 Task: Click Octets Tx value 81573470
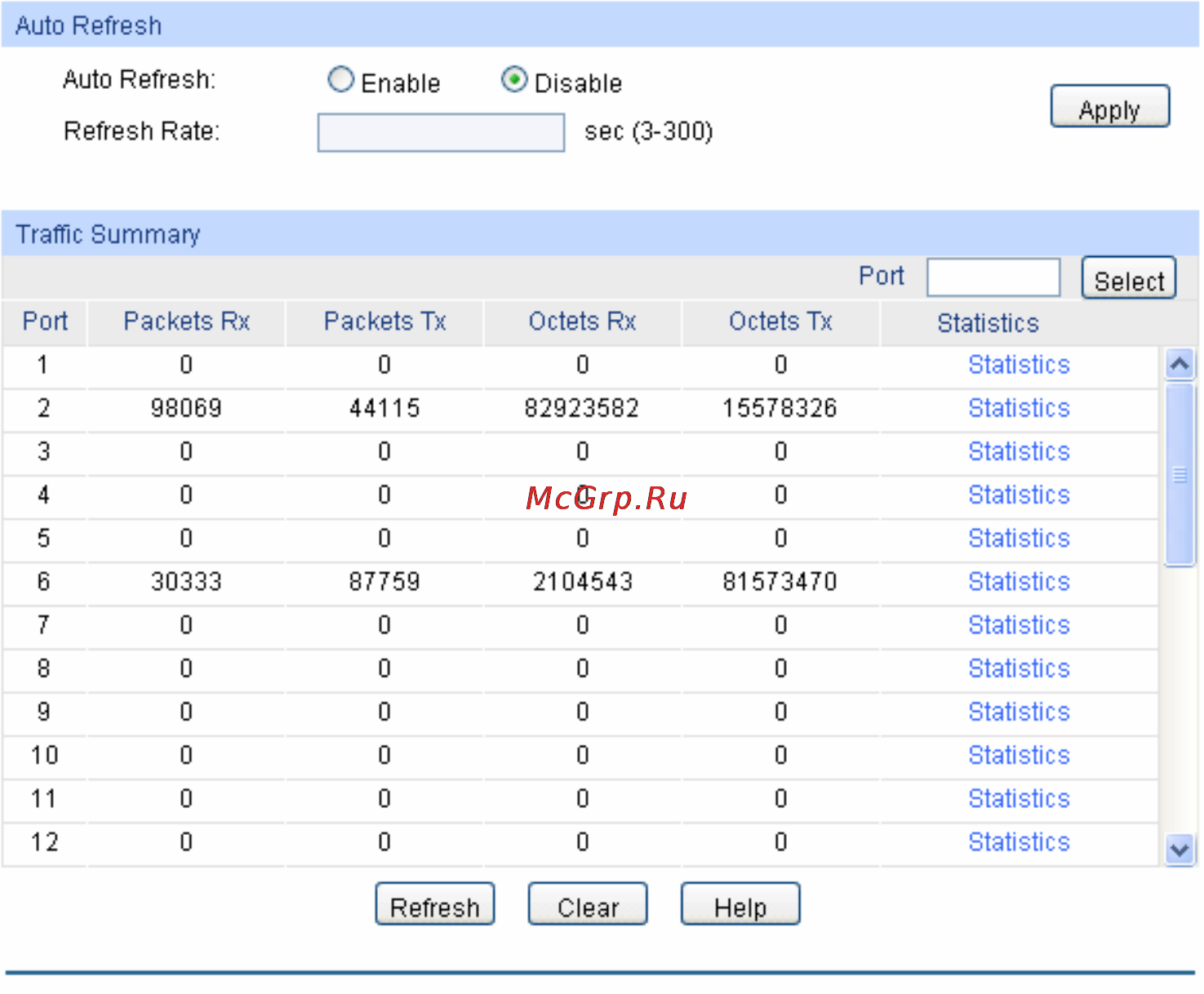click(780, 582)
